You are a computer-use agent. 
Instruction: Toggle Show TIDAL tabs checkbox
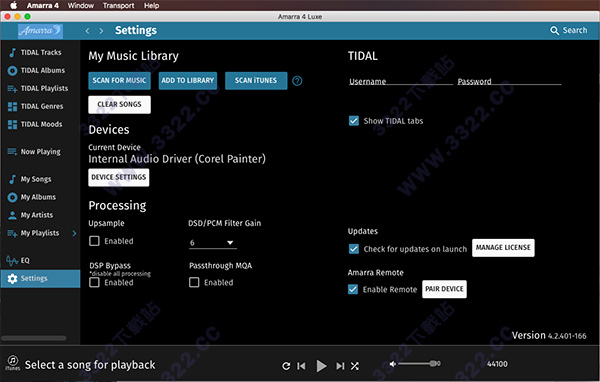354,121
